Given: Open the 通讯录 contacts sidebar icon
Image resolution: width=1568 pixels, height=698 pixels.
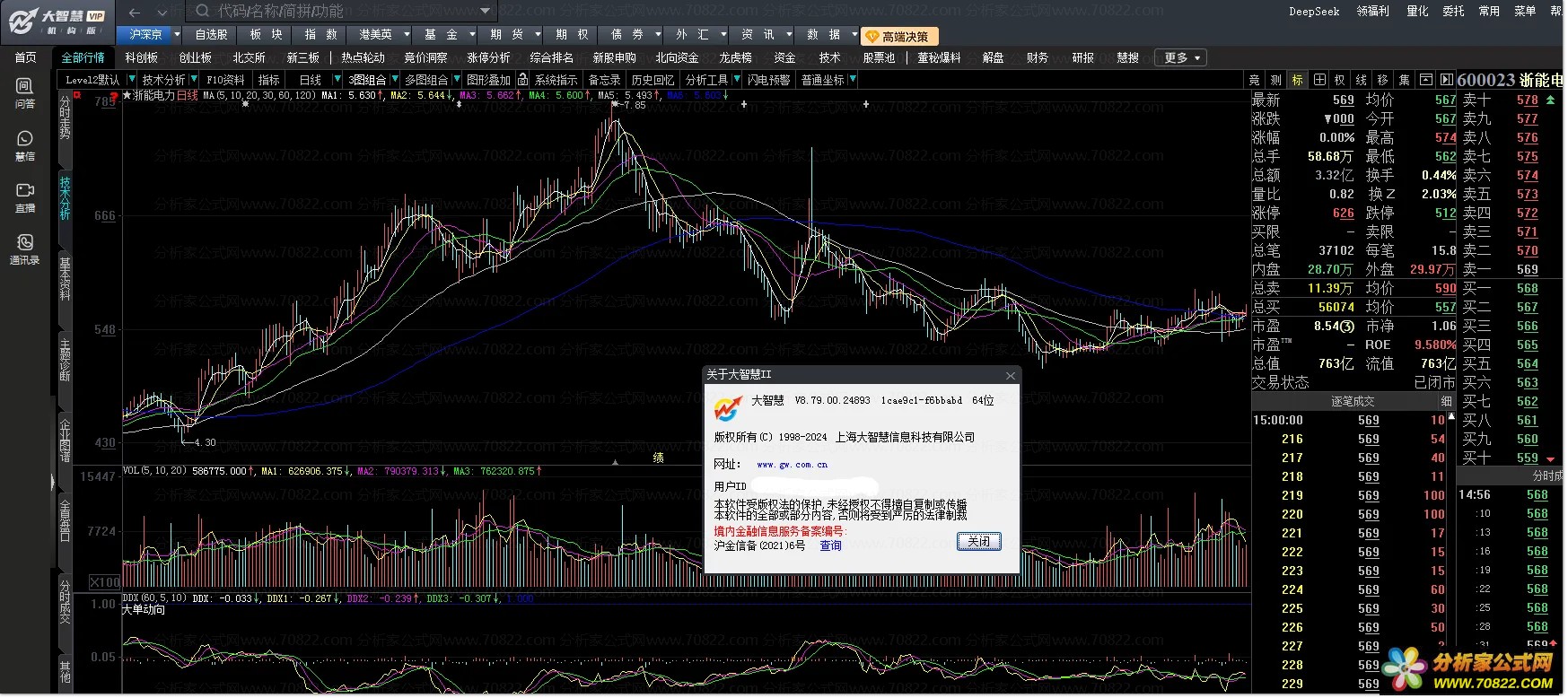Looking at the screenshot, I should [25, 249].
